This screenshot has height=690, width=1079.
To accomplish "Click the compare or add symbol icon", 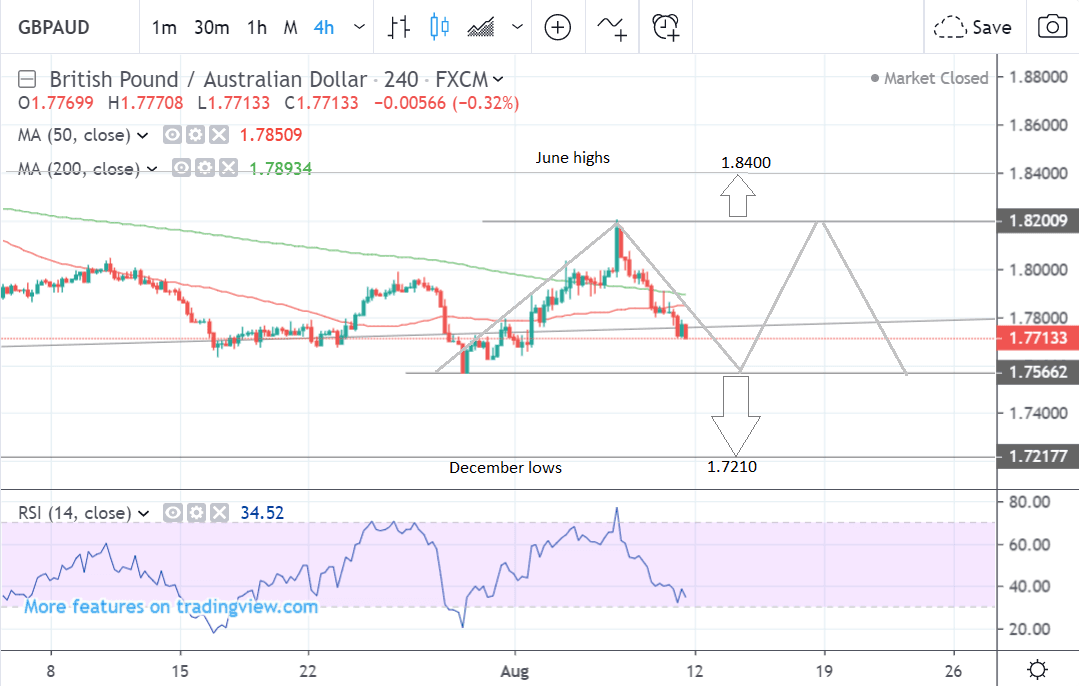I will coord(556,27).
